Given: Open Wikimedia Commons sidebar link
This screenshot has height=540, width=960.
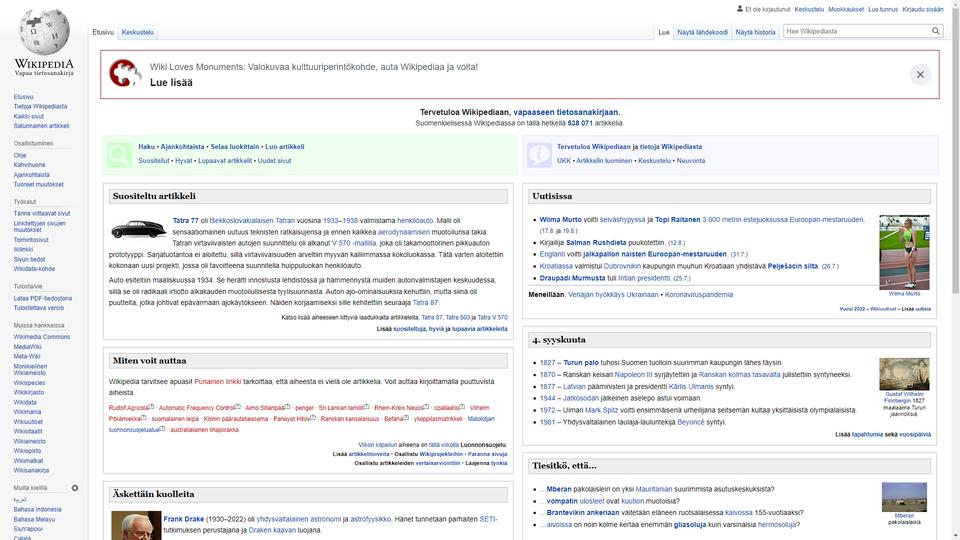Looking at the screenshot, I should (x=42, y=337).
